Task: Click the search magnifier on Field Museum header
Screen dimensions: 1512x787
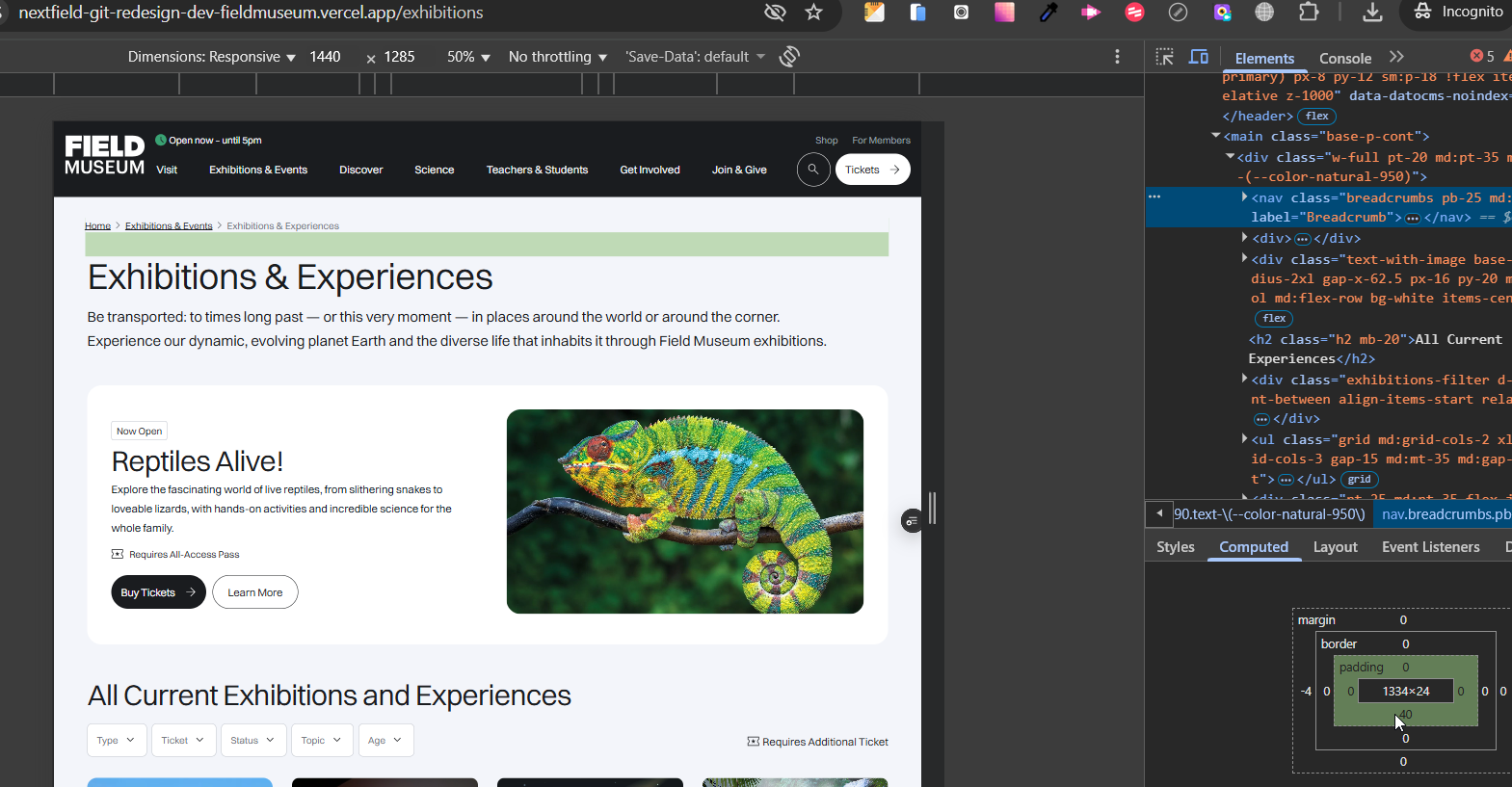Action: point(813,170)
